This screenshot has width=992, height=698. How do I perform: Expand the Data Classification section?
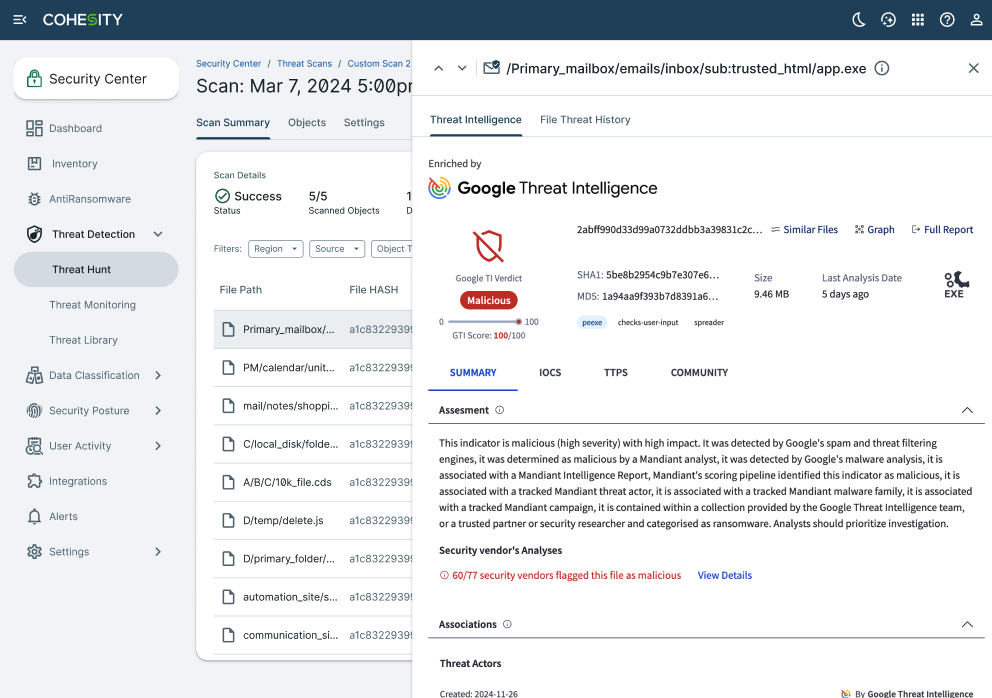coord(158,375)
